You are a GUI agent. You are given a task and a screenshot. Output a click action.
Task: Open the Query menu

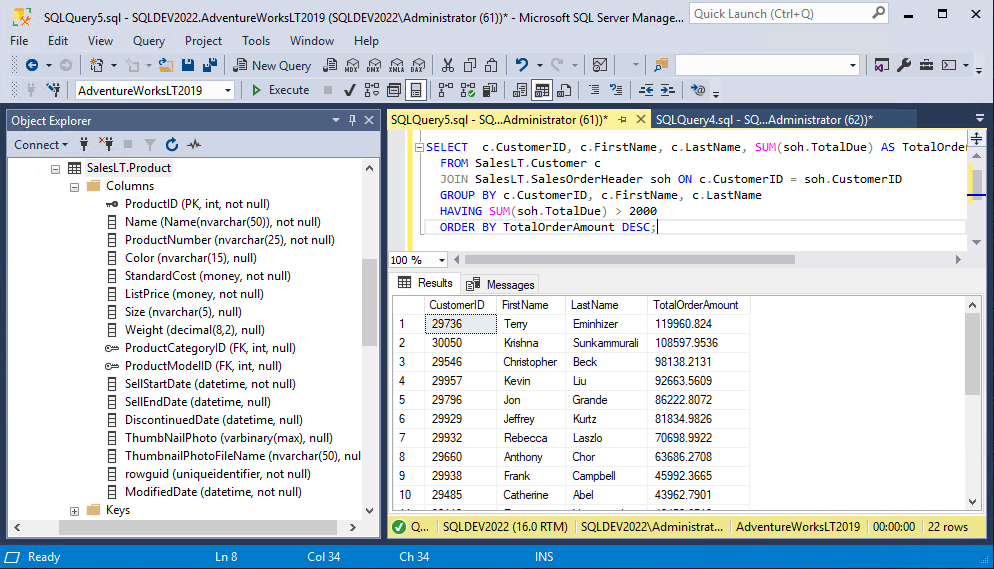pos(149,41)
